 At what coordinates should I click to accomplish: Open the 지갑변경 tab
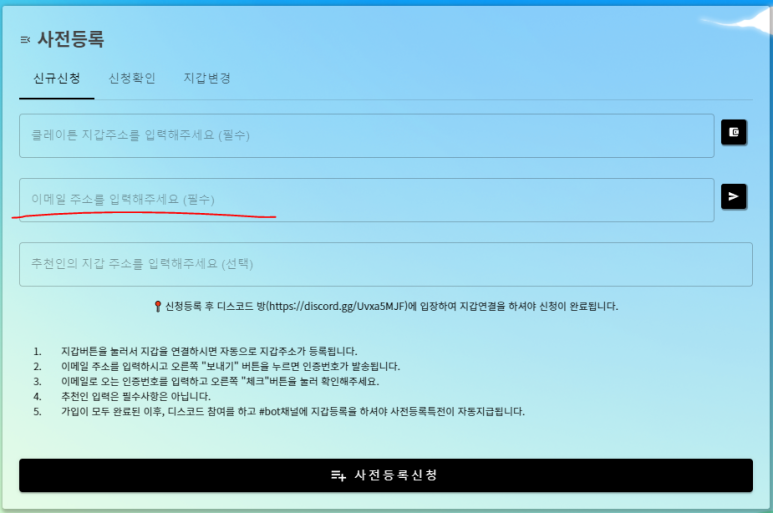click(x=207, y=78)
